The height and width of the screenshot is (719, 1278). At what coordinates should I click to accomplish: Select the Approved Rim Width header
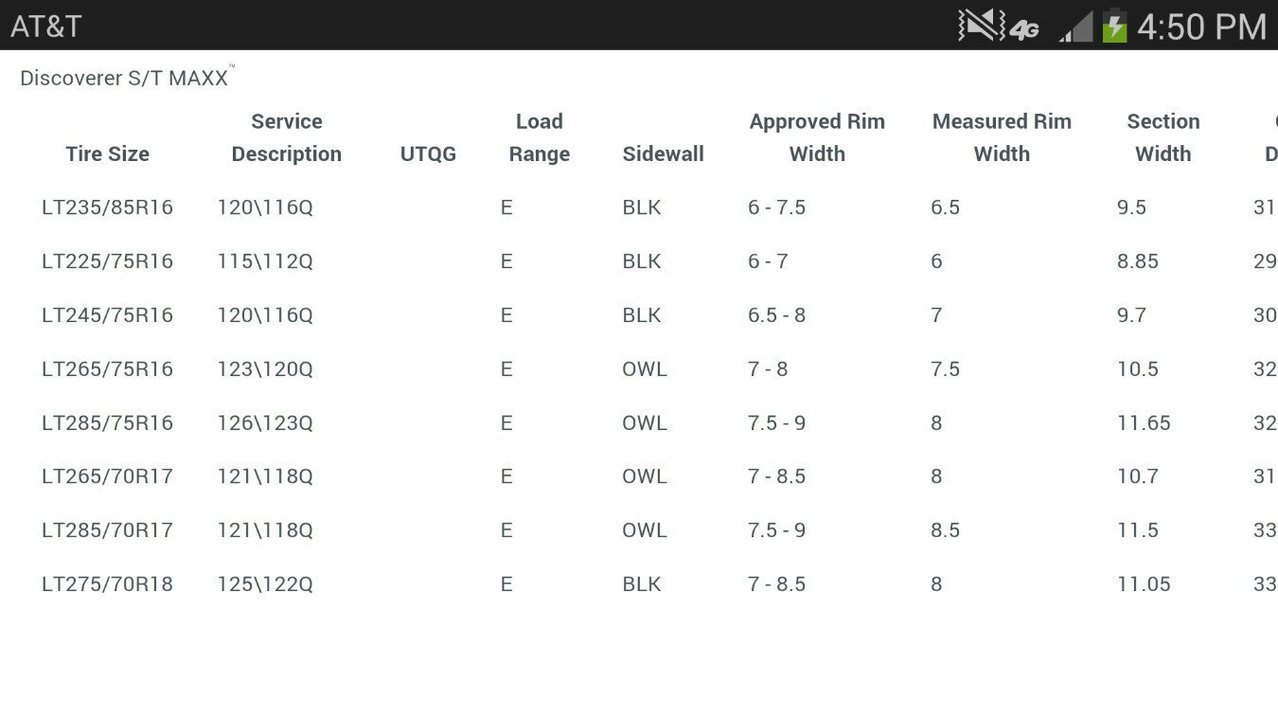click(x=817, y=138)
